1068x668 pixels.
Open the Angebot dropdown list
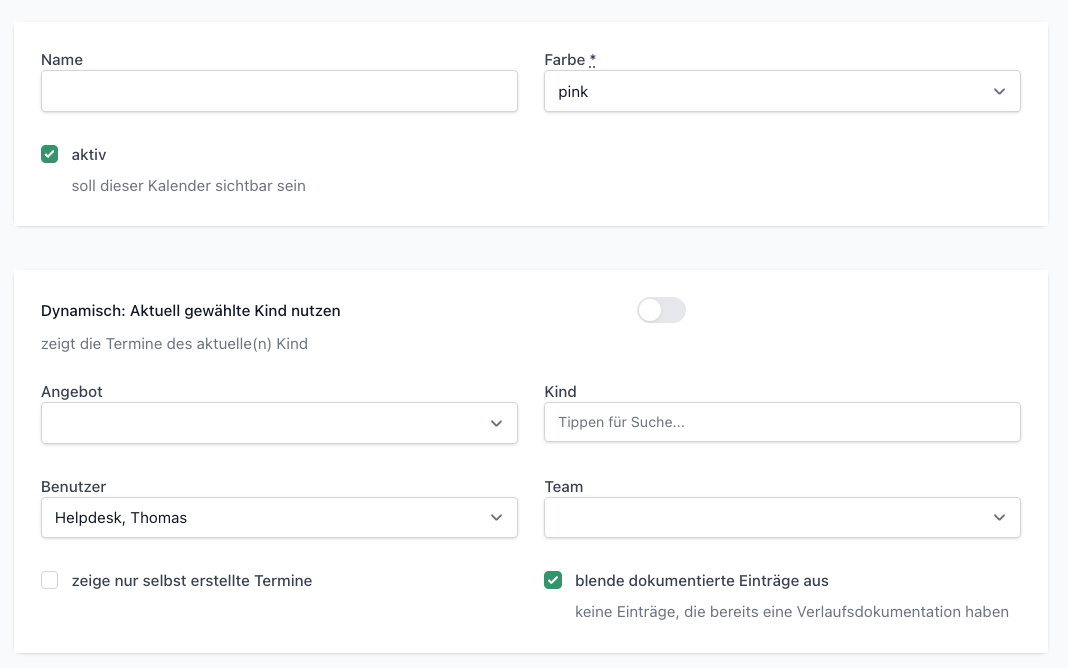point(265,423)
